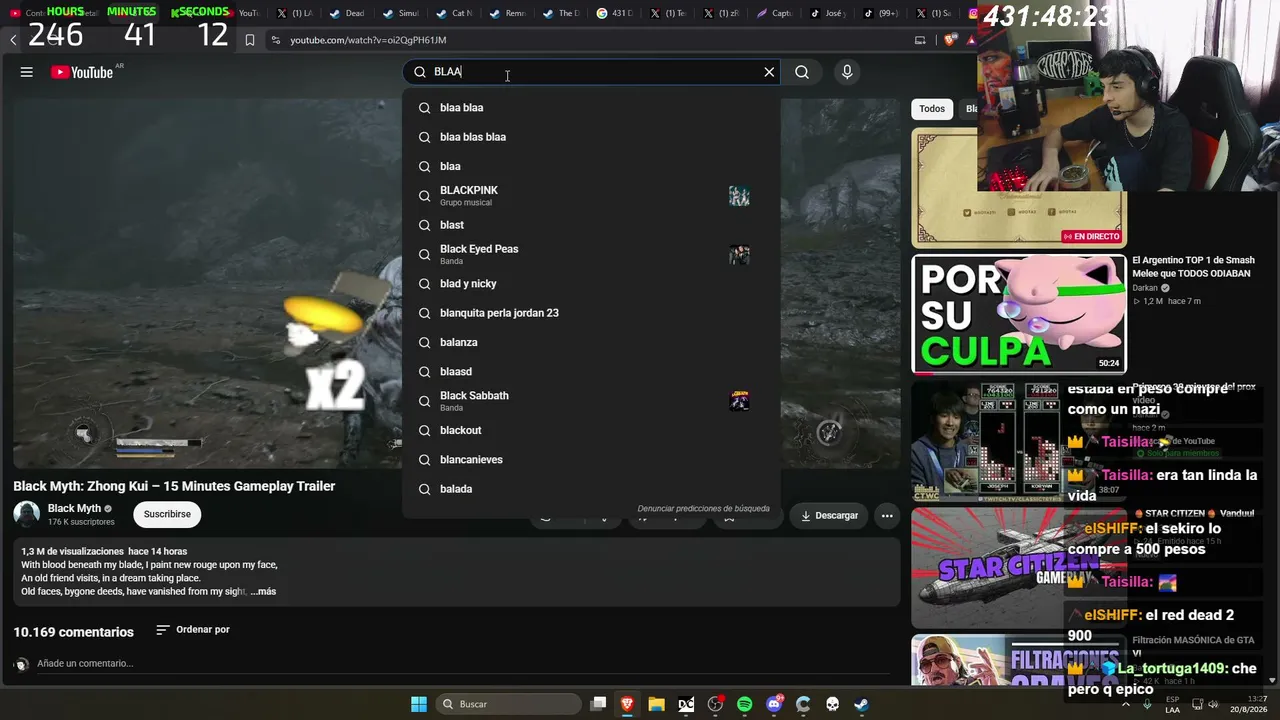Click the Descargar download button
The width and height of the screenshot is (1280, 720).
(829, 516)
